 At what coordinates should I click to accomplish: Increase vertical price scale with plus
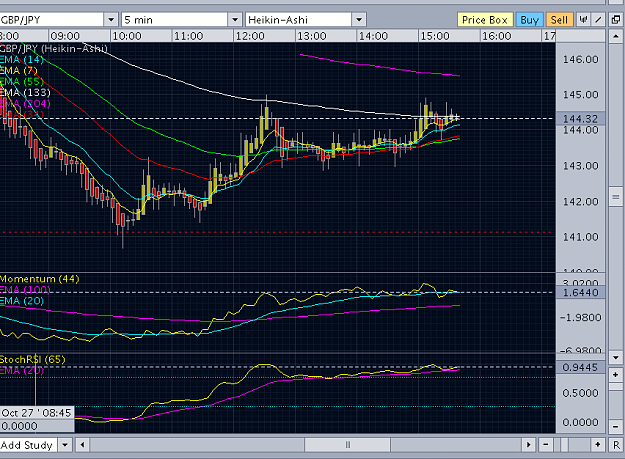click(616, 375)
